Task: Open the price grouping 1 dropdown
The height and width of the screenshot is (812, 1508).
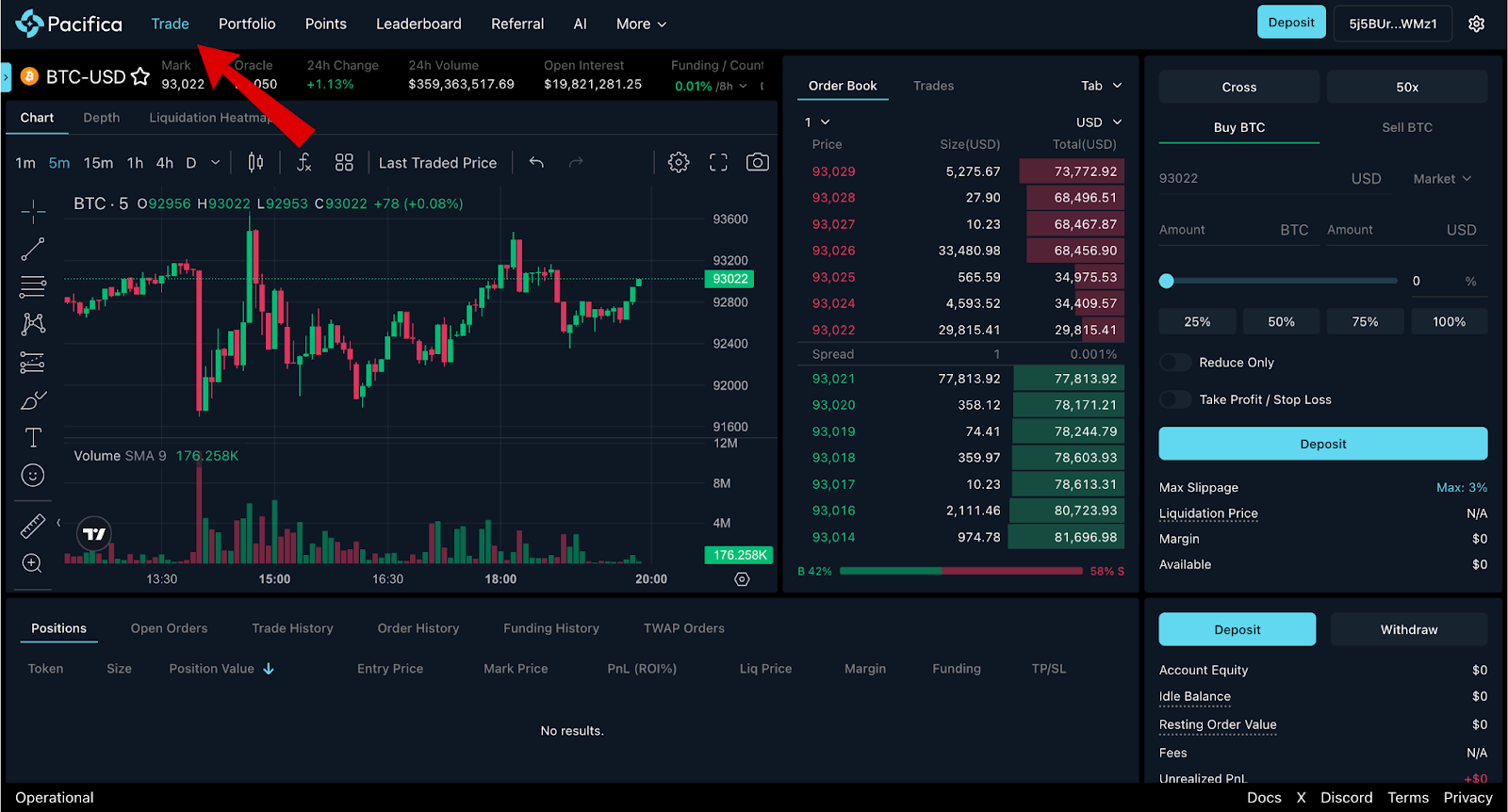Action: [817, 122]
